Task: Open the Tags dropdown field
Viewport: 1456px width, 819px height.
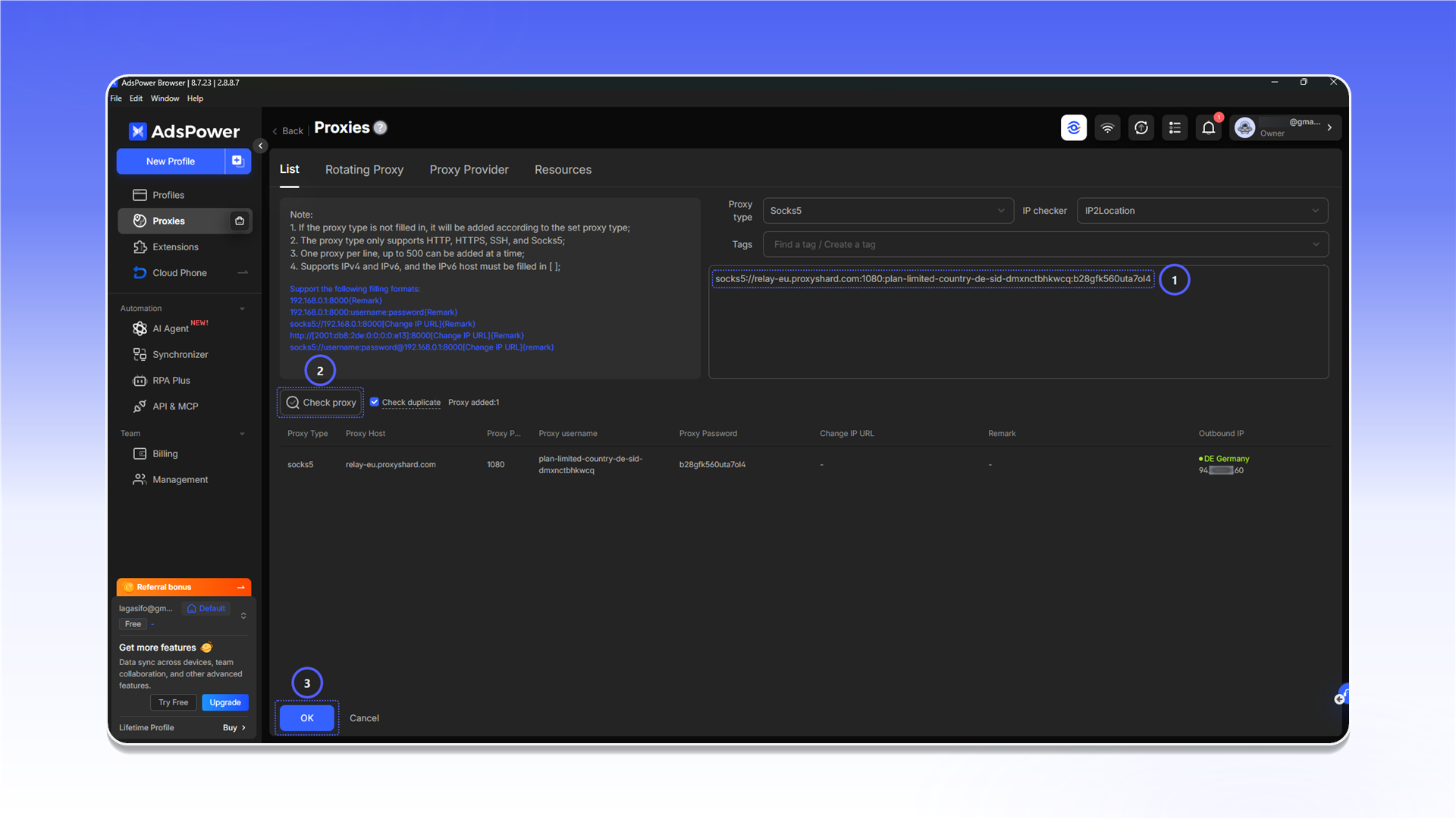Action: pos(1045,244)
